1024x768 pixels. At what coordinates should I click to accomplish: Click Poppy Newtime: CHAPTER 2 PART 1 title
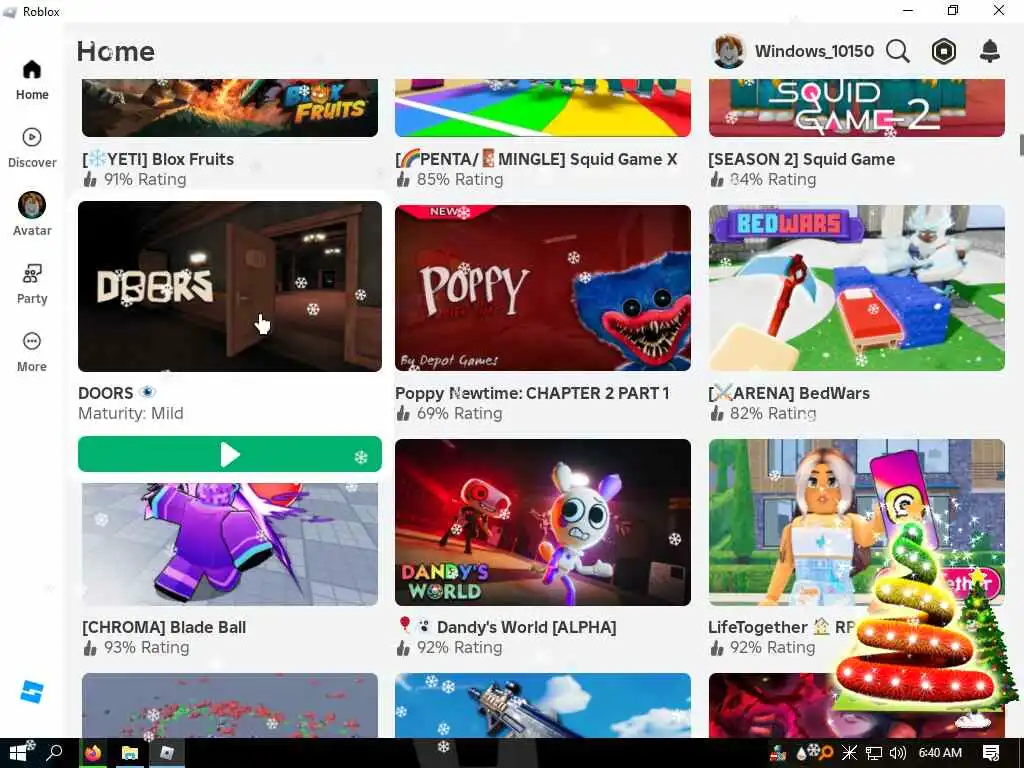[x=532, y=393]
